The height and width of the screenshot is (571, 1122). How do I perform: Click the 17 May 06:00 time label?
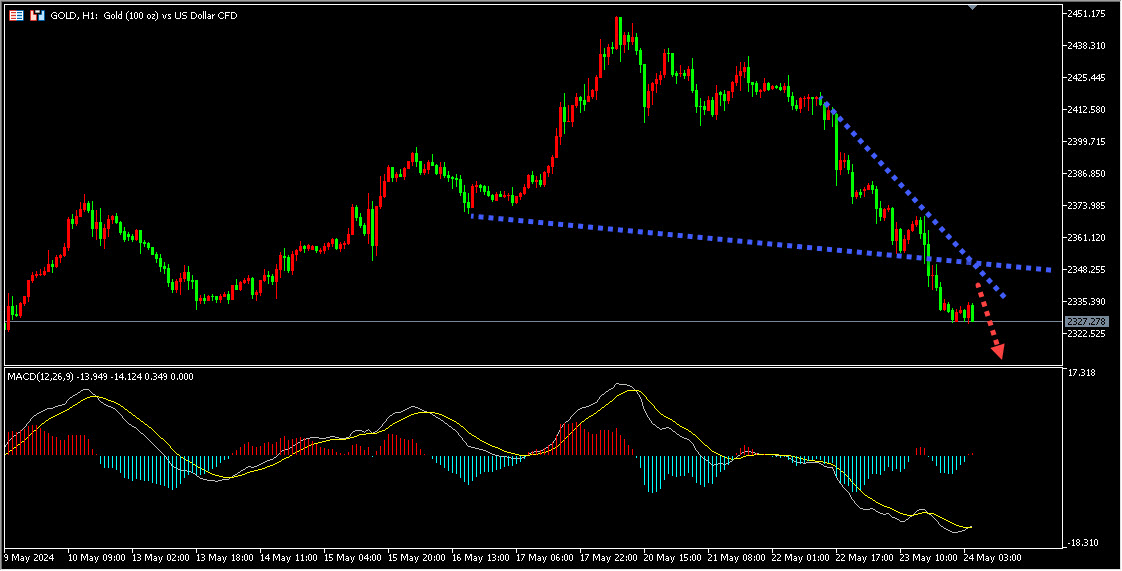pyautogui.click(x=545, y=557)
